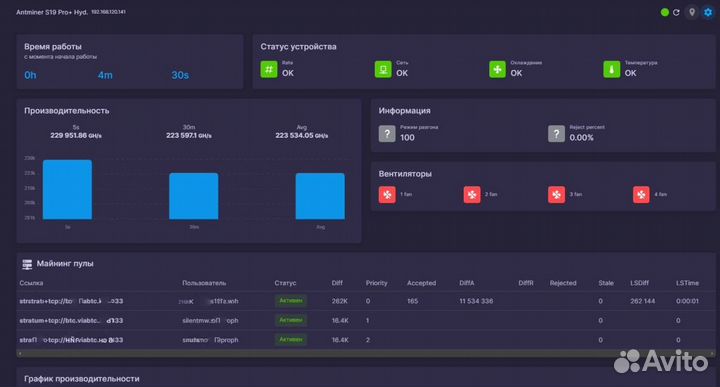The width and height of the screenshot is (720, 387).
Task: Click the question icon beside value 100
Action: [x=387, y=134]
